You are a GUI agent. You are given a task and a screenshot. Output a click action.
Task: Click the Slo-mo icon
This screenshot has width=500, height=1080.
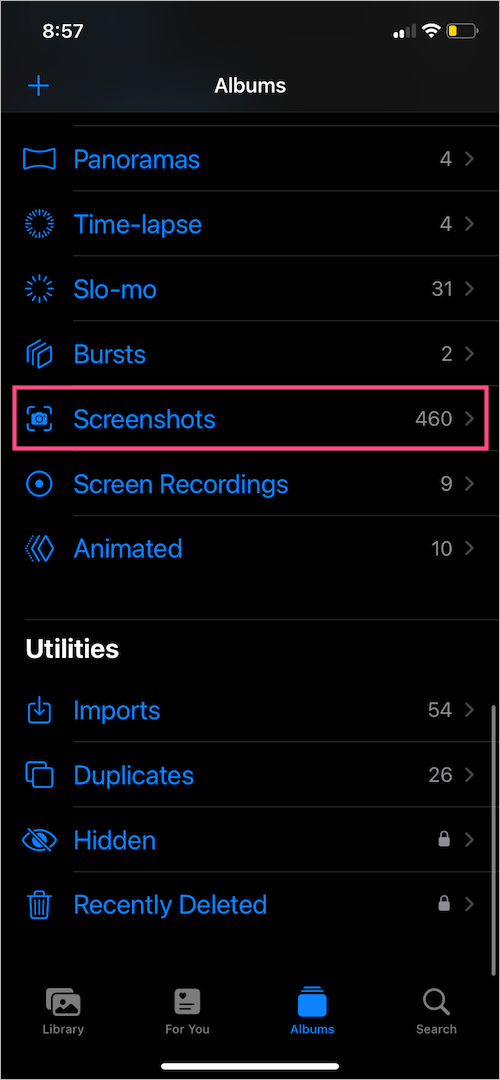(x=39, y=289)
